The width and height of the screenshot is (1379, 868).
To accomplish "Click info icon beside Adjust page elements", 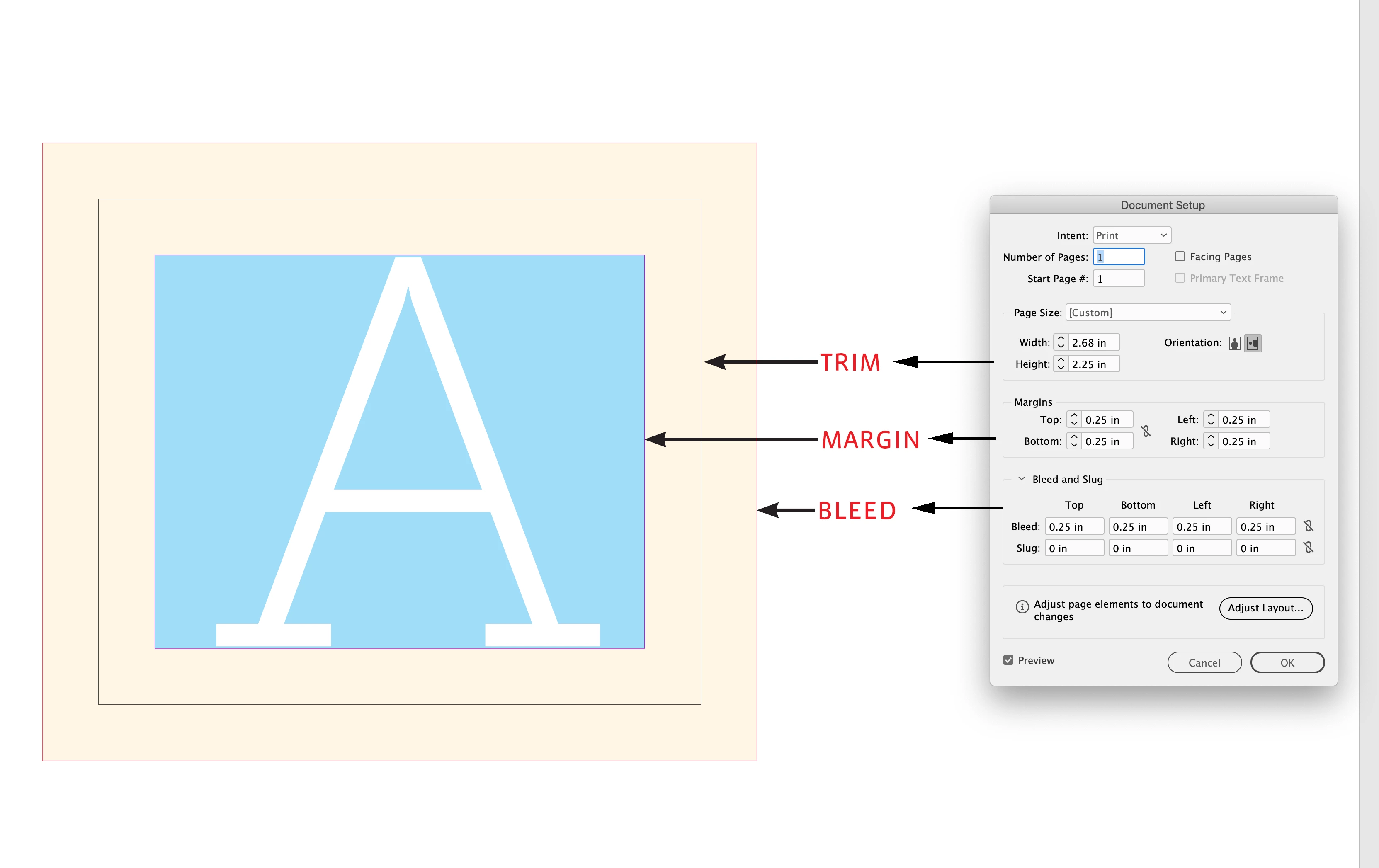I will (1022, 606).
